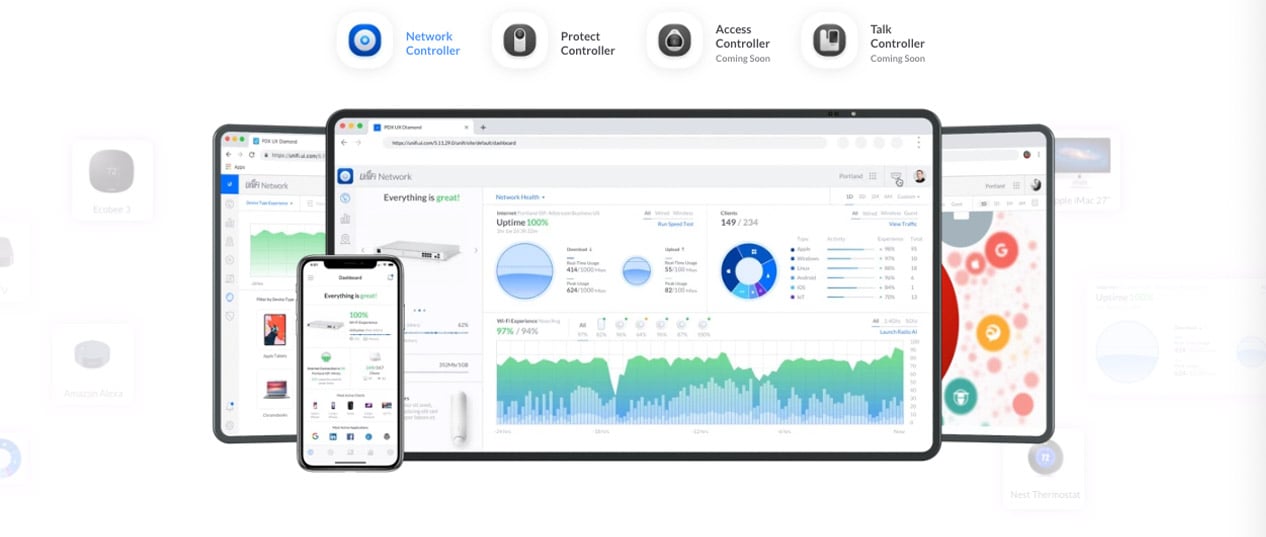
Task: Click Portland site name in center dashboard
Action: [x=850, y=176]
